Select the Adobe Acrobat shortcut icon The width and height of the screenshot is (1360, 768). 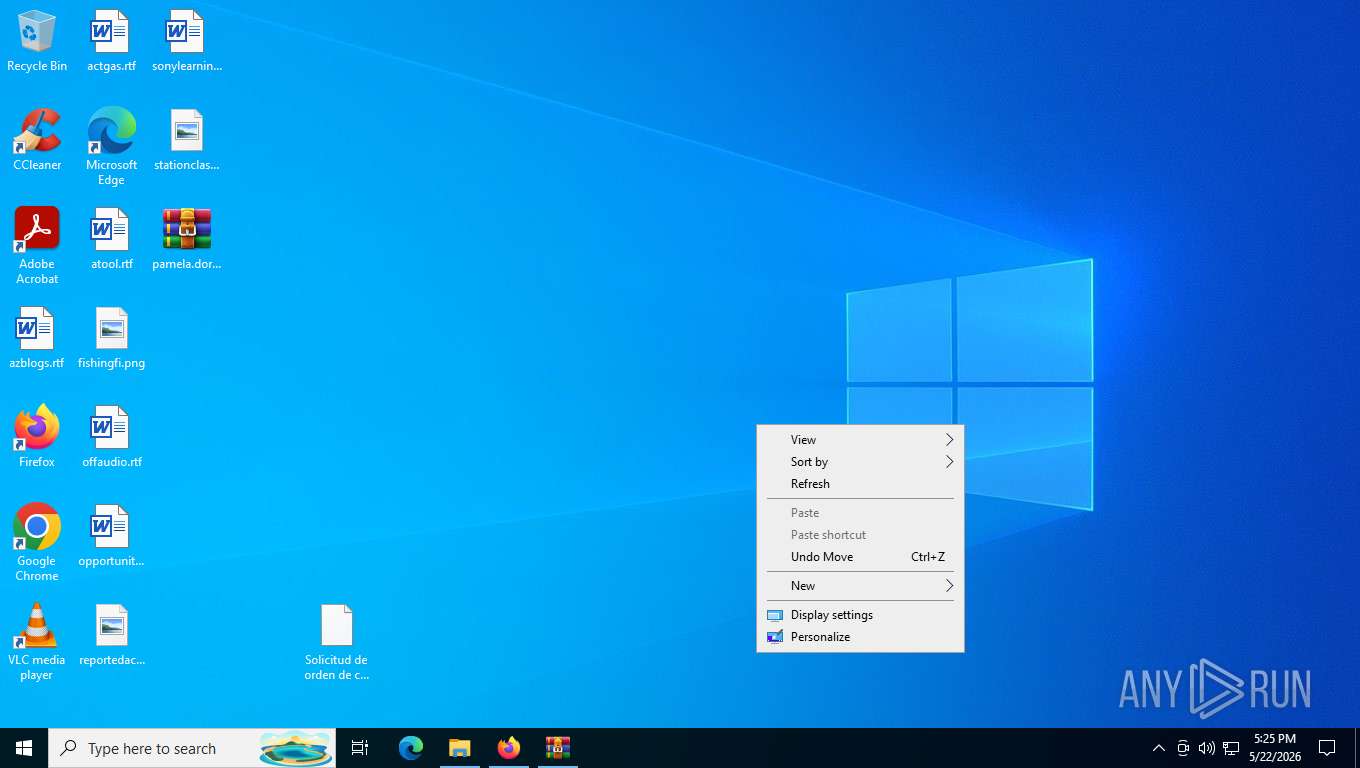37,246
